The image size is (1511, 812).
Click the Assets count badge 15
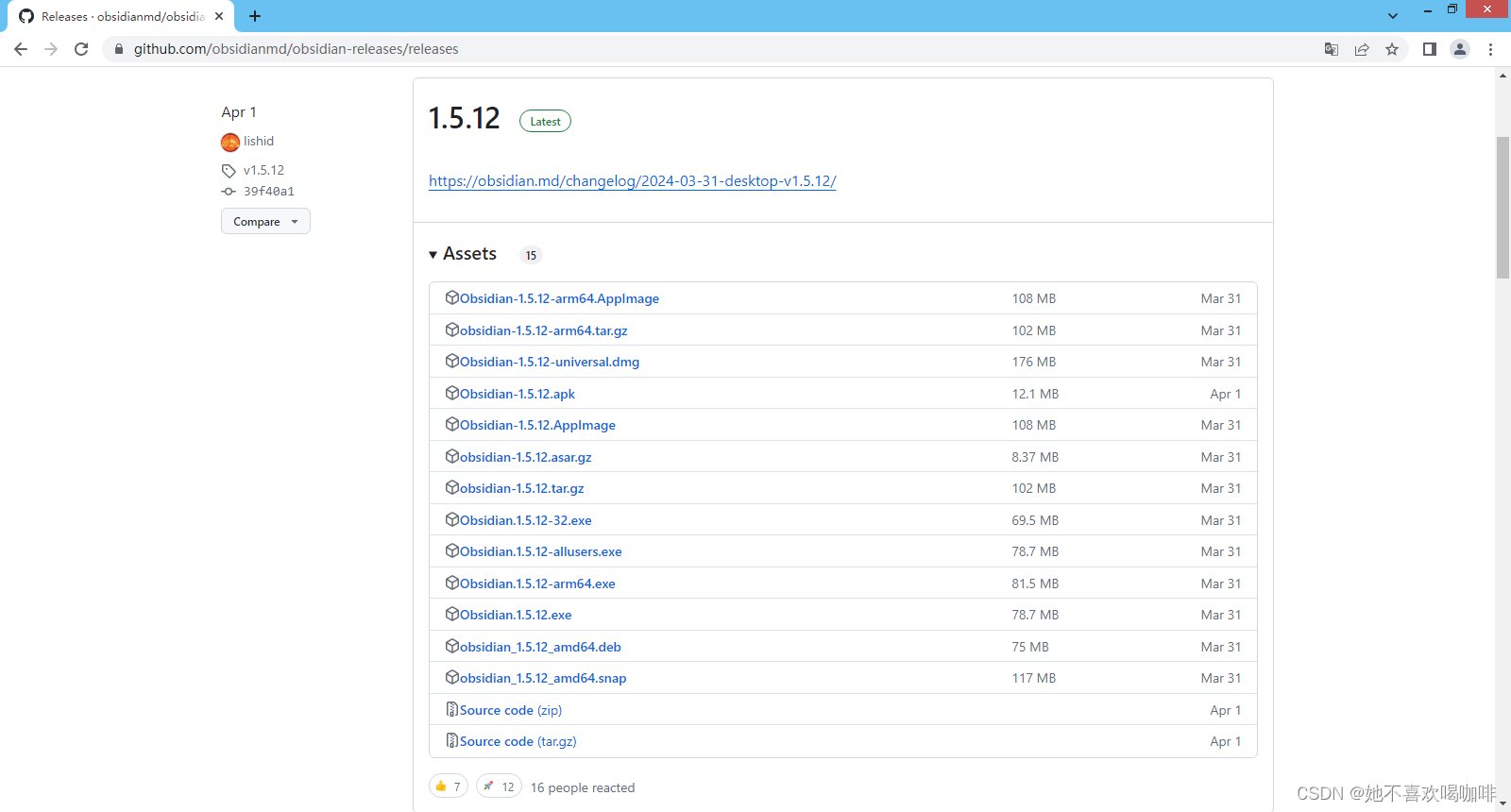coord(531,255)
